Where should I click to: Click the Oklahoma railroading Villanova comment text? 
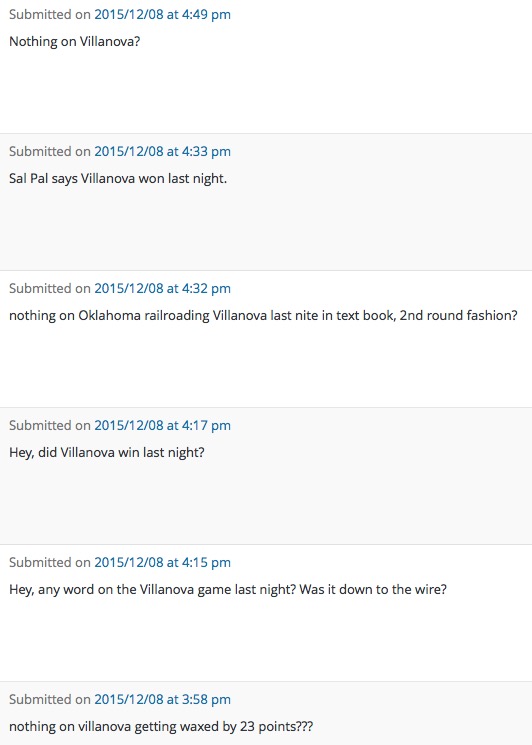tap(263, 315)
